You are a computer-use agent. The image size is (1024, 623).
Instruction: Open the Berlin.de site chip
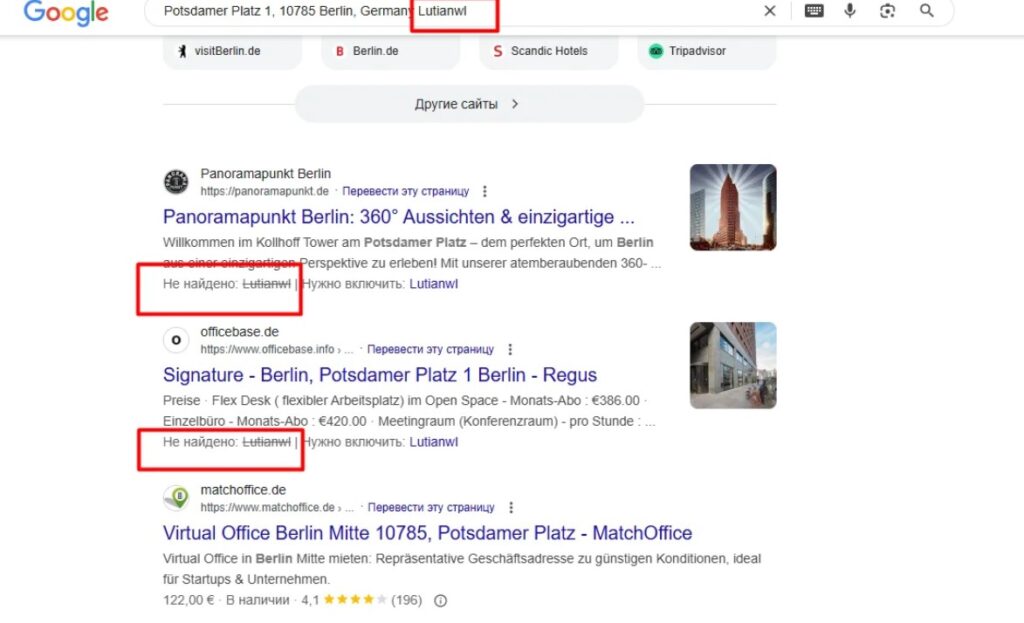(391, 51)
